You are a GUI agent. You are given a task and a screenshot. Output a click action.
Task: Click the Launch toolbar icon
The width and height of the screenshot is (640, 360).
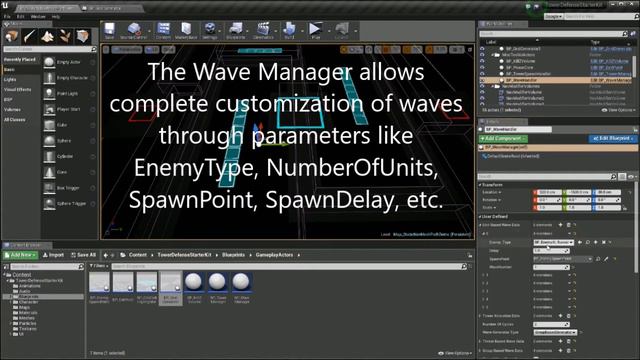(342, 30)
